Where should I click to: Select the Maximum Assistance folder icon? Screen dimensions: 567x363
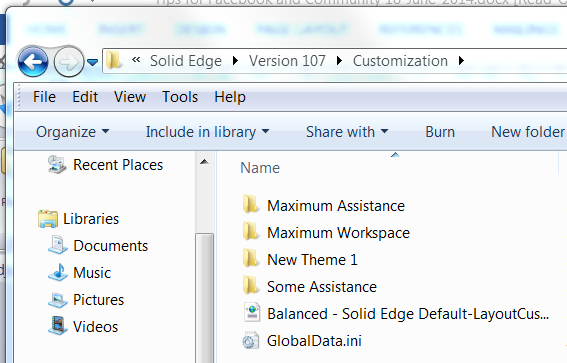pyautogui.click(x=250, y=205)
